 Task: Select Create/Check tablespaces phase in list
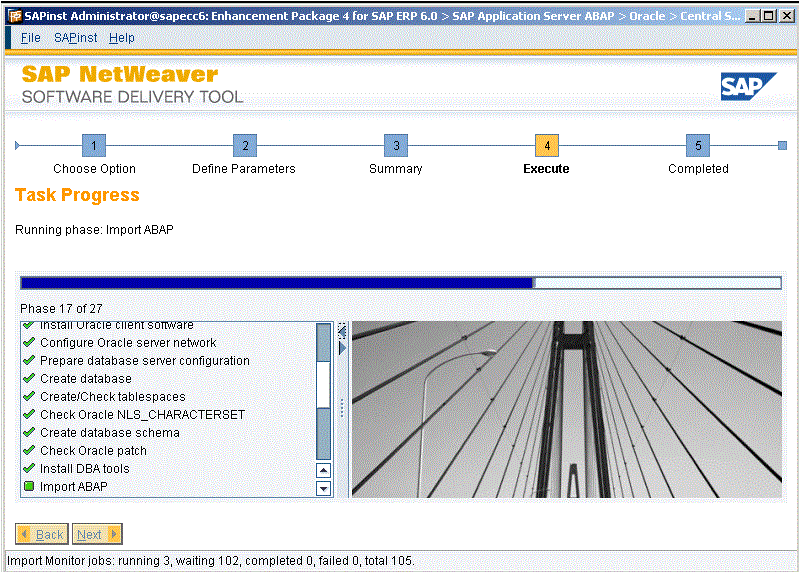112,397
